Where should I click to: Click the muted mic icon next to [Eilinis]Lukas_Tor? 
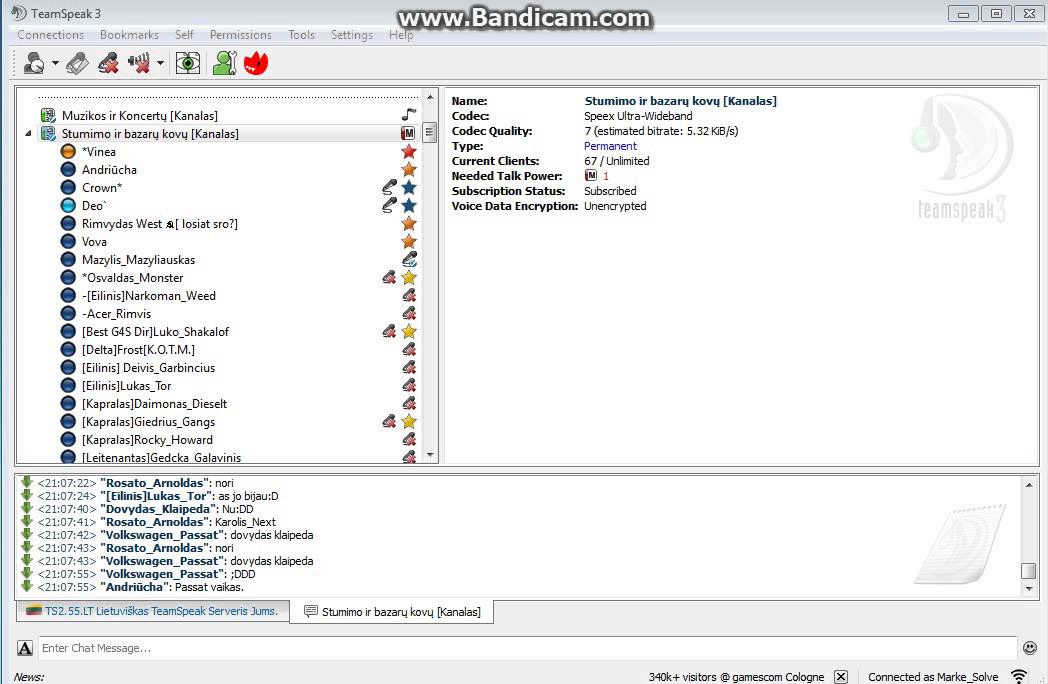[x=409, y=386]
